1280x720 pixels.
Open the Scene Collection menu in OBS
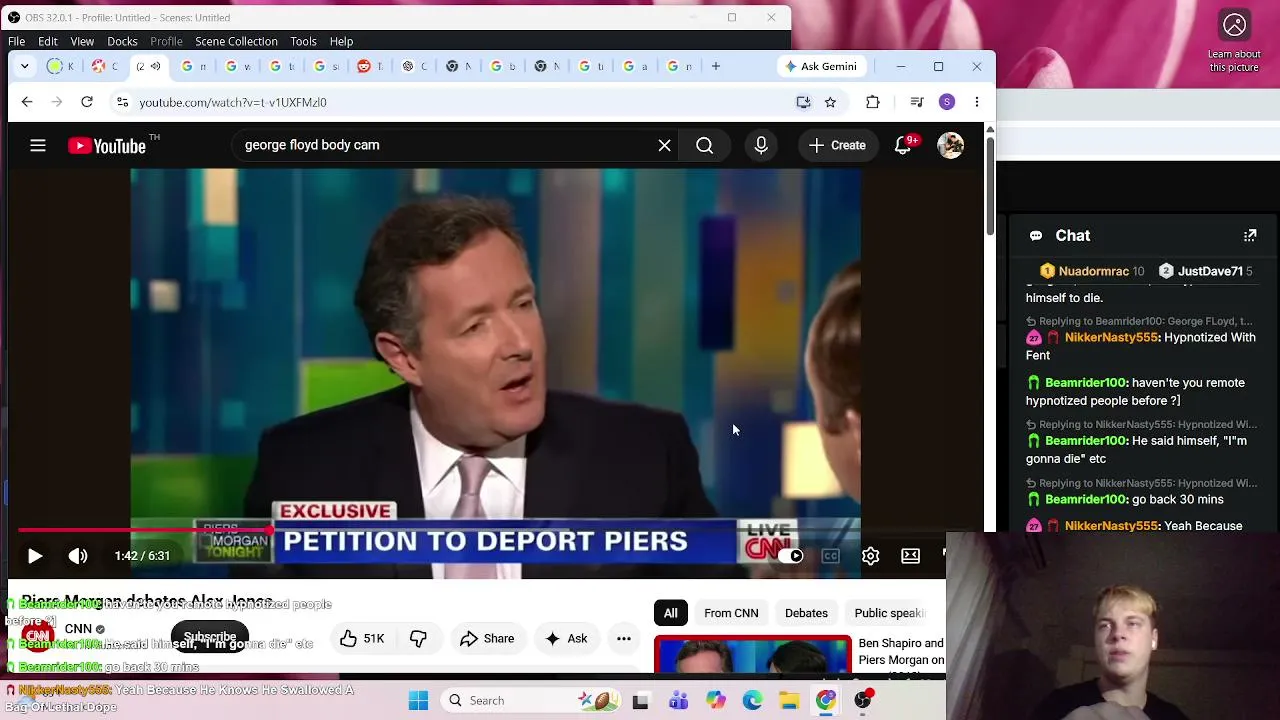(236, 41)
